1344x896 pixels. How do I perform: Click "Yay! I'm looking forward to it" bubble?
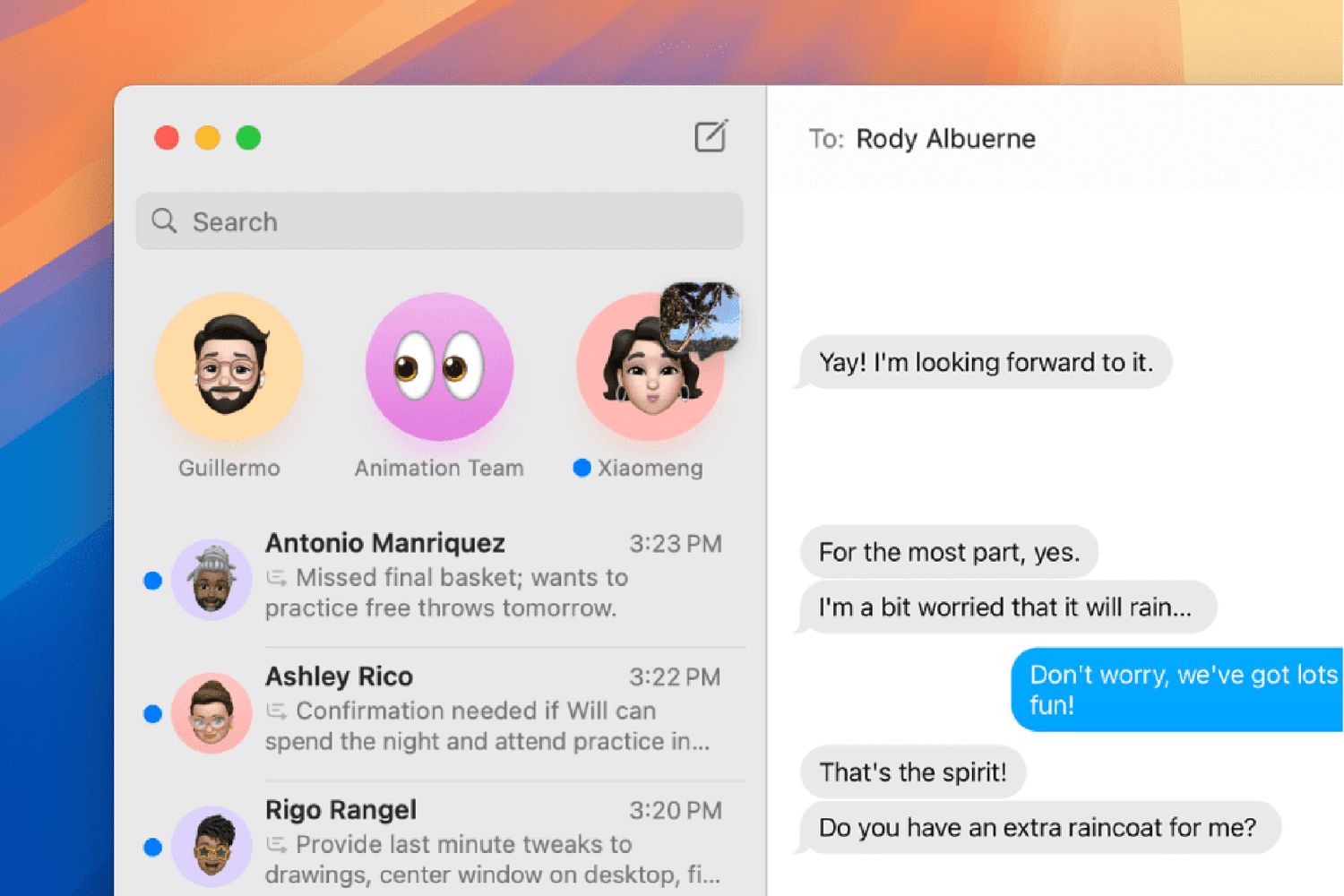[x=985, y=362]
